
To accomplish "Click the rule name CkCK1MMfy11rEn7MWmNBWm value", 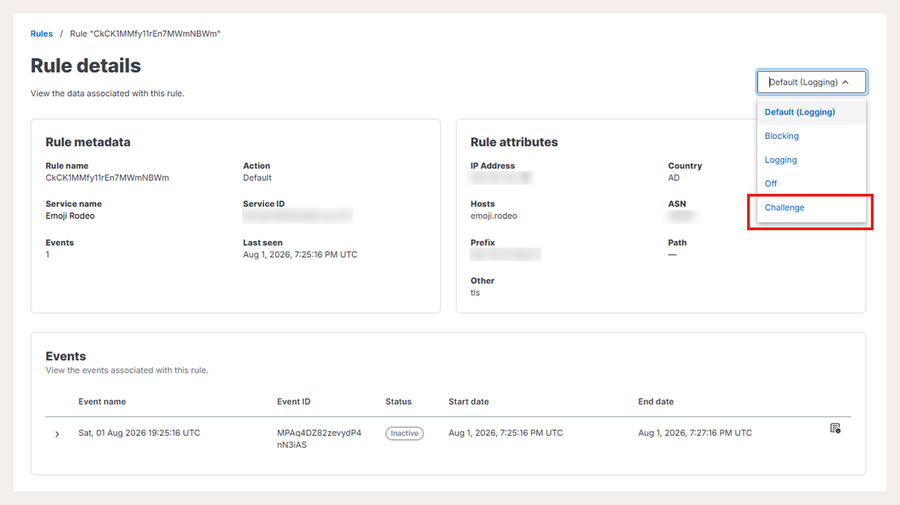I will point(107,178).
